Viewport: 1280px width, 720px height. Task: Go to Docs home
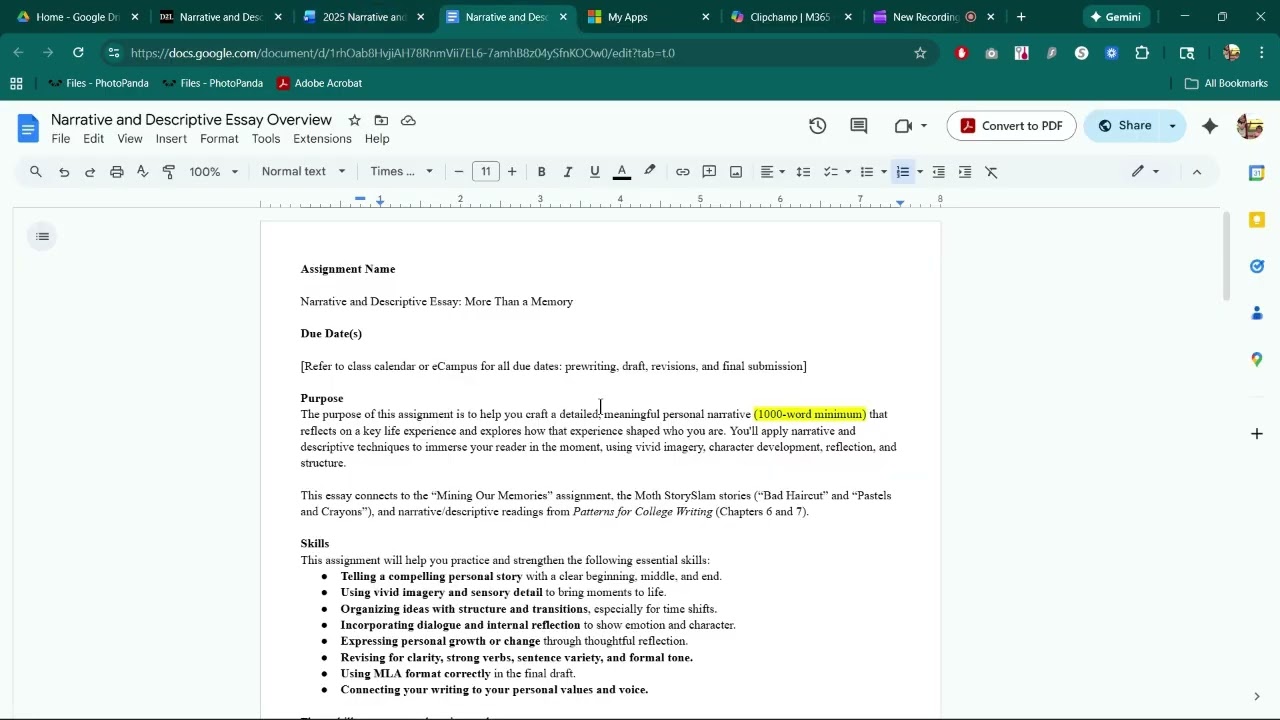coord(28,128)
